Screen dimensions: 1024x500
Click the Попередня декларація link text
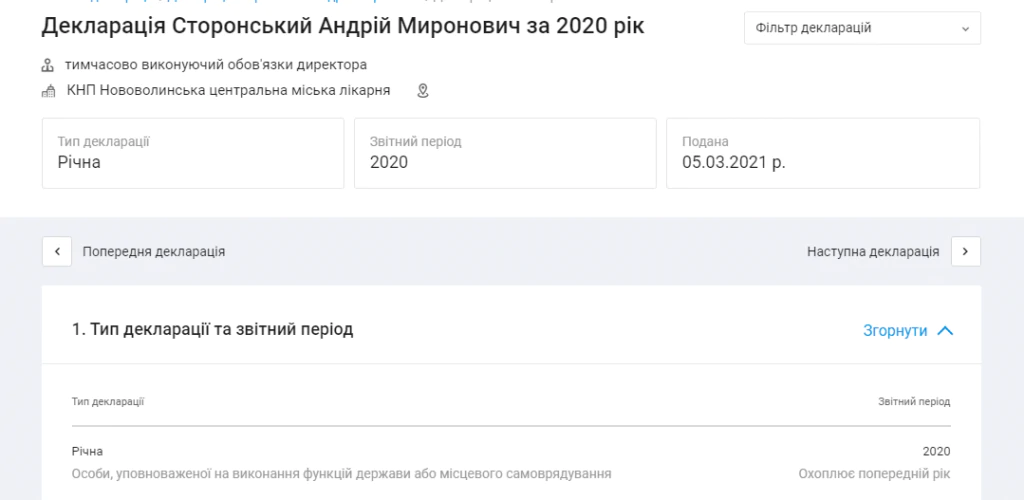153,251
